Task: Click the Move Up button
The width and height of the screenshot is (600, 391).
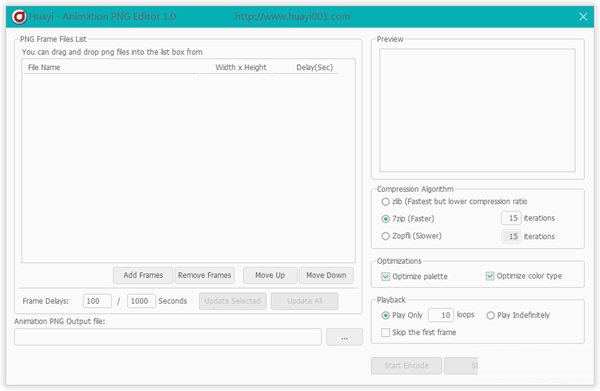Action: [270, 275]
